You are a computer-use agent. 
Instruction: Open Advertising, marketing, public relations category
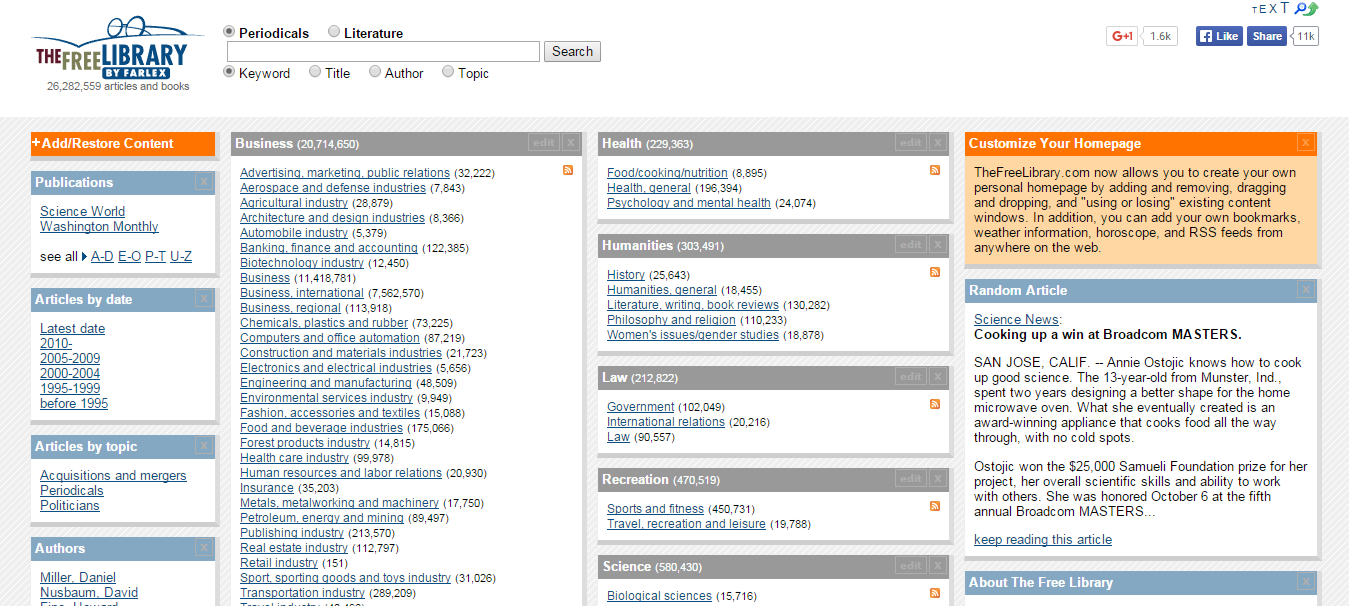(345, 173)
